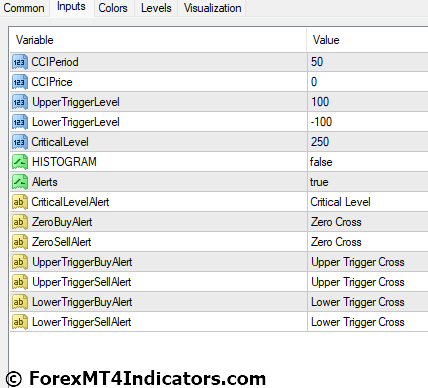The width and height of the screenshot is (428, 388).
Task: Select the UpperTriggerBuyAlert value Upper Trigger Cross
Action: point(358,262)
